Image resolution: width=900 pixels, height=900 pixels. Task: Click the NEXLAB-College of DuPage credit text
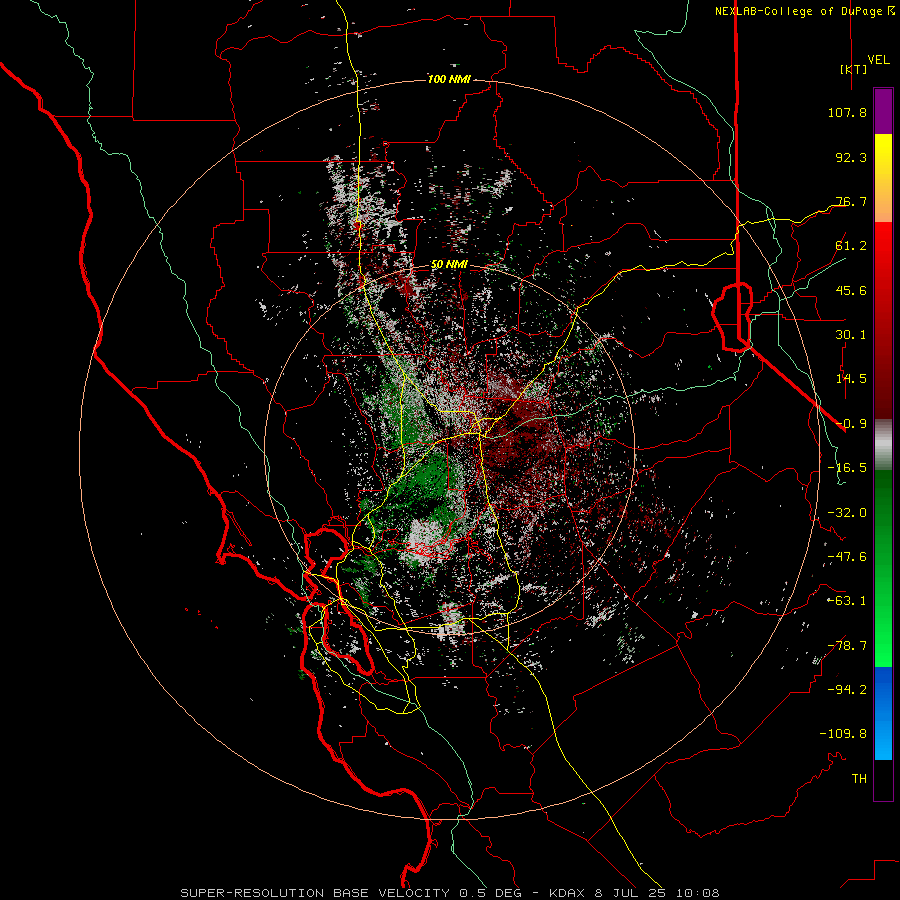point(805,11)
